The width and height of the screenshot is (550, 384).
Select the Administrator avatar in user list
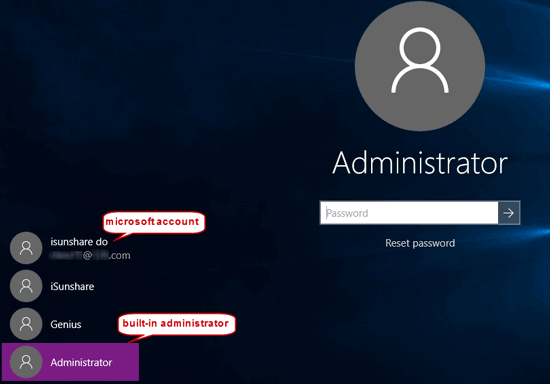tap(26, 362)
